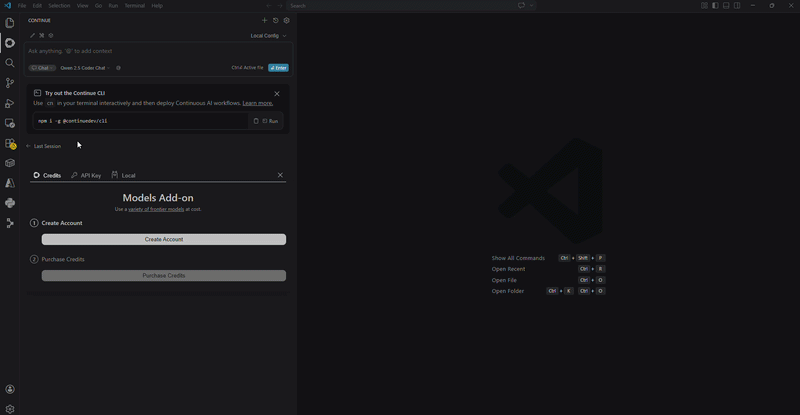Click the pencil icon above chat input

[32, 35]
